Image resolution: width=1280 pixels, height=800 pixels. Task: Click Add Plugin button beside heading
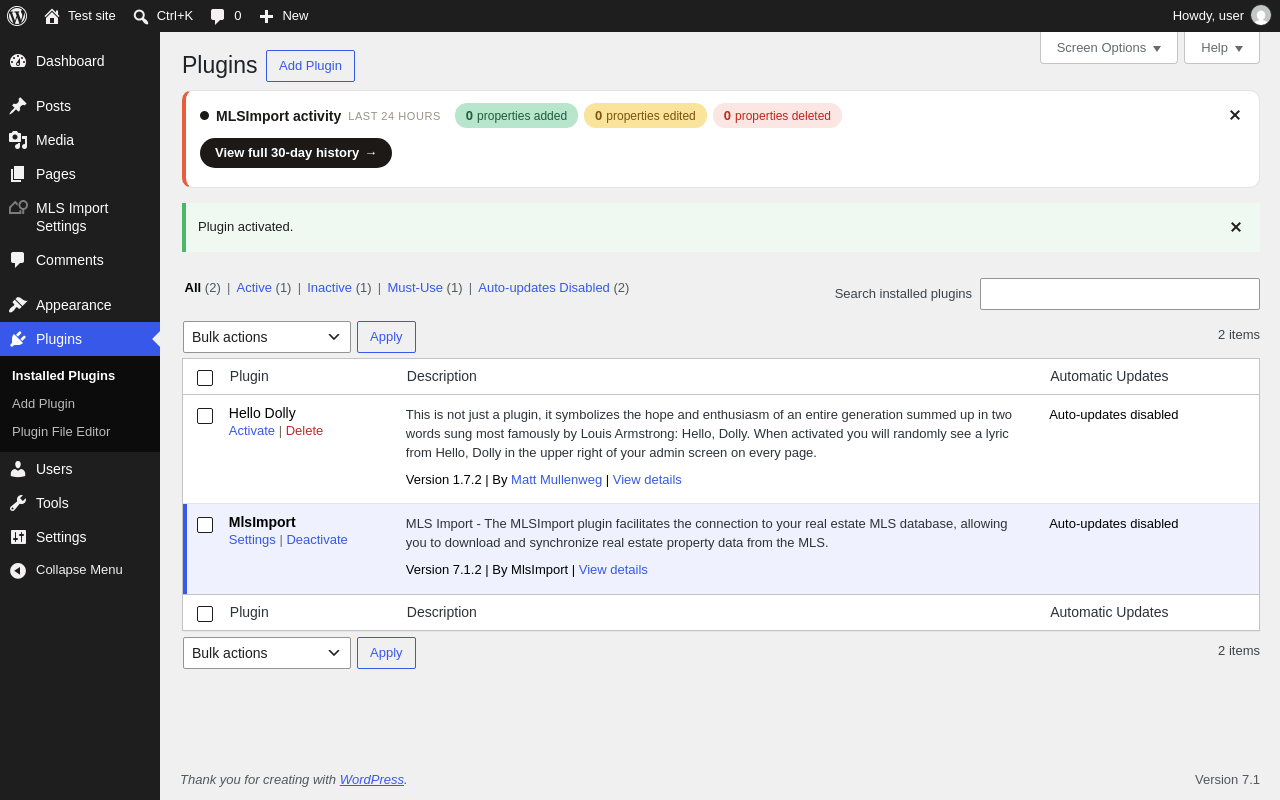tap(310, 66)
